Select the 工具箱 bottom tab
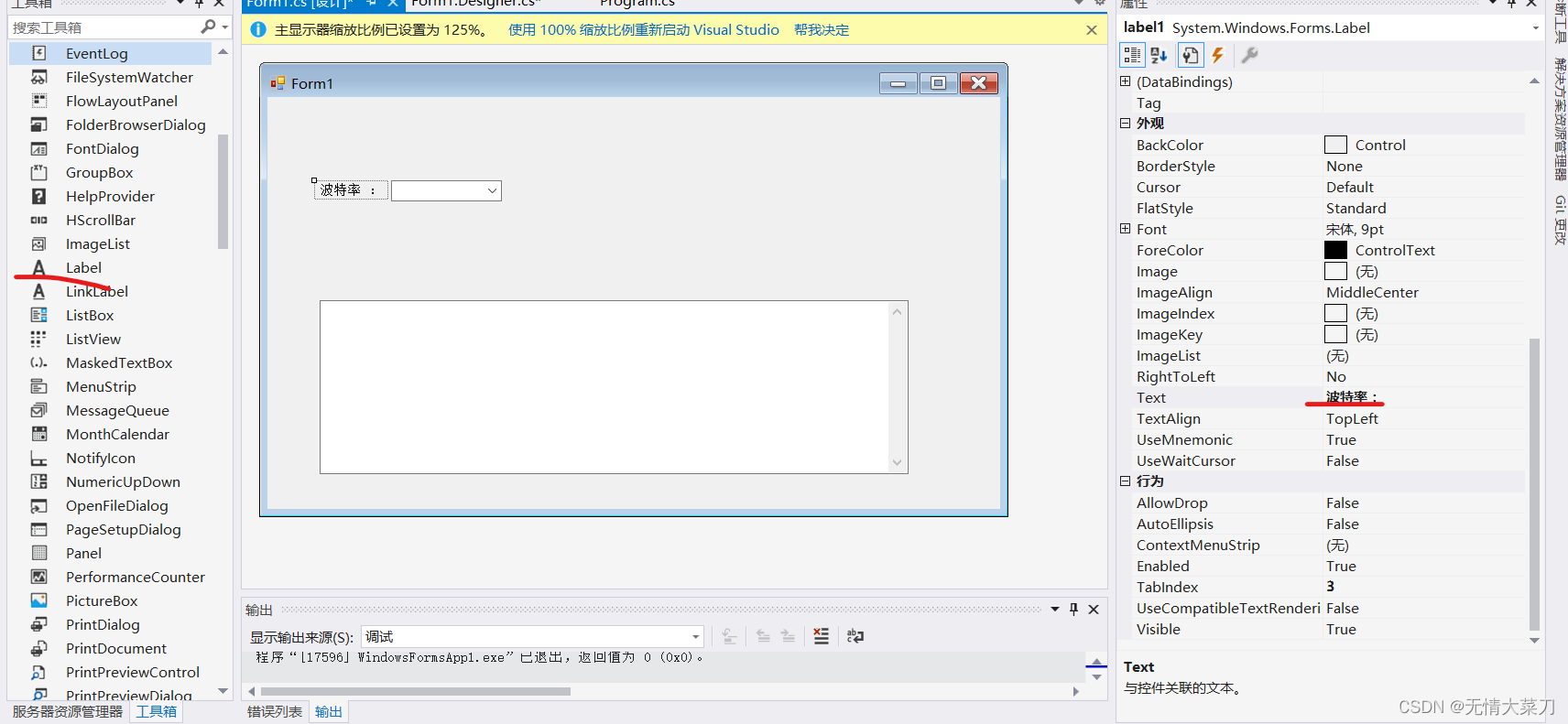This screenshot has height=724, width=1568. coord(157,711)
